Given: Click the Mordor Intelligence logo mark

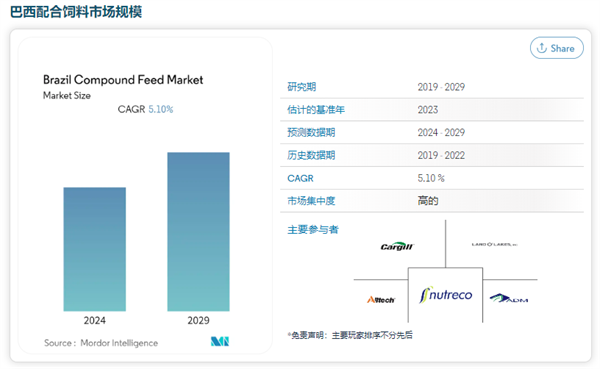Looking at the screenshot, I should click(x=220, y=341).
